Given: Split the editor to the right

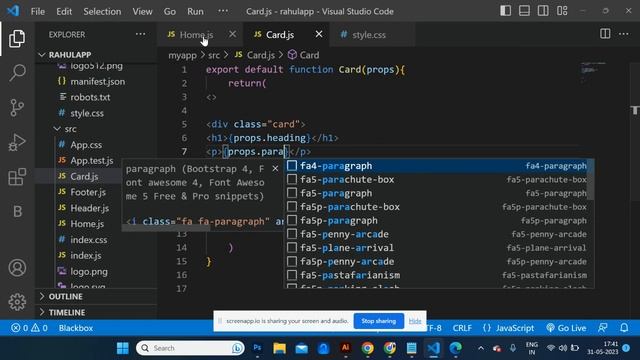Looking at the screenshot, I should click(605, 34).
